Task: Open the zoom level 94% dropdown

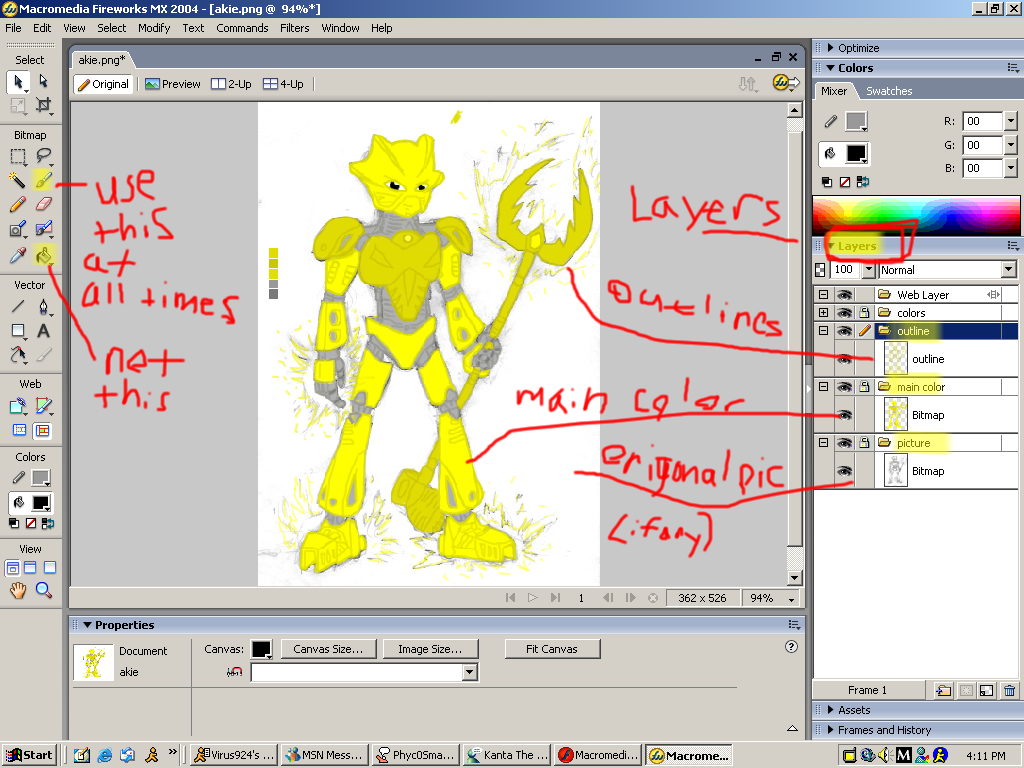Action: click(x=792, y=598)
